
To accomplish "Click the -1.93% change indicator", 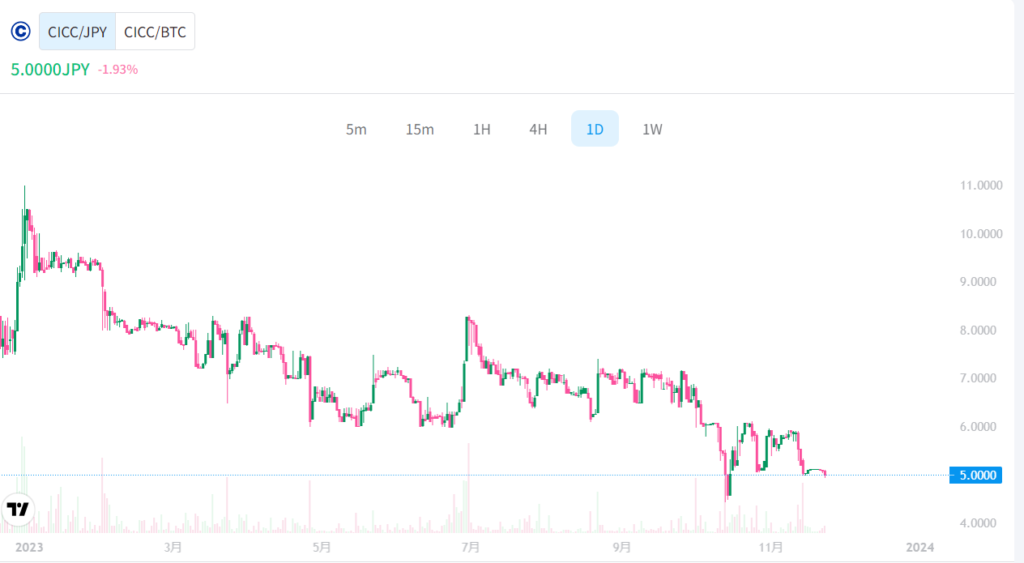I will (118, 69).
